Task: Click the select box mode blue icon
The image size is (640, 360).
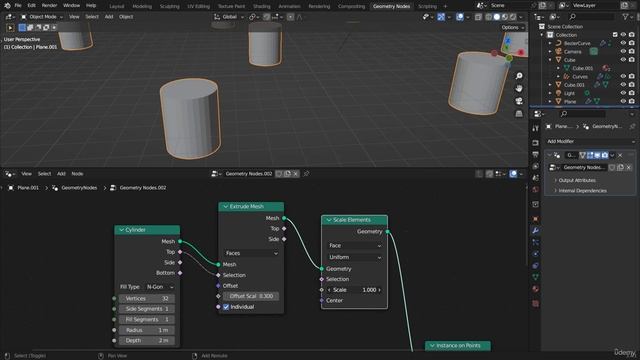Action: 22,27
